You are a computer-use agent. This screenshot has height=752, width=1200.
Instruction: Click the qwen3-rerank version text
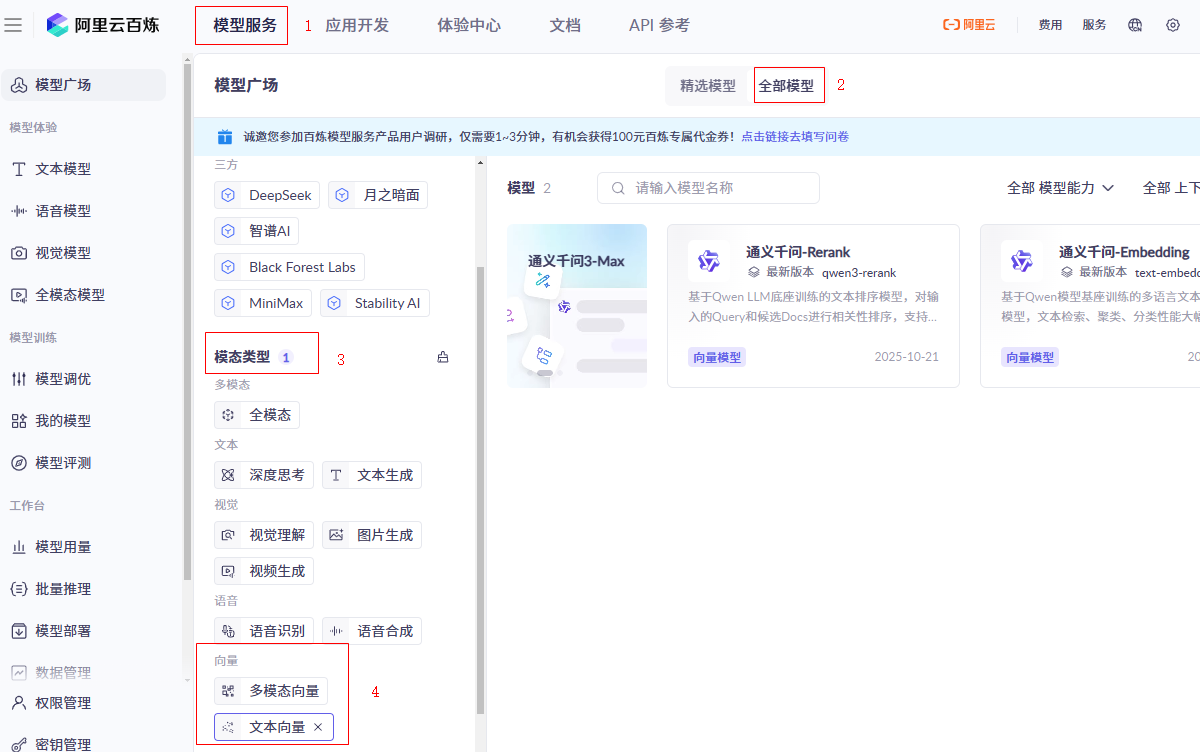click(859, 272)
